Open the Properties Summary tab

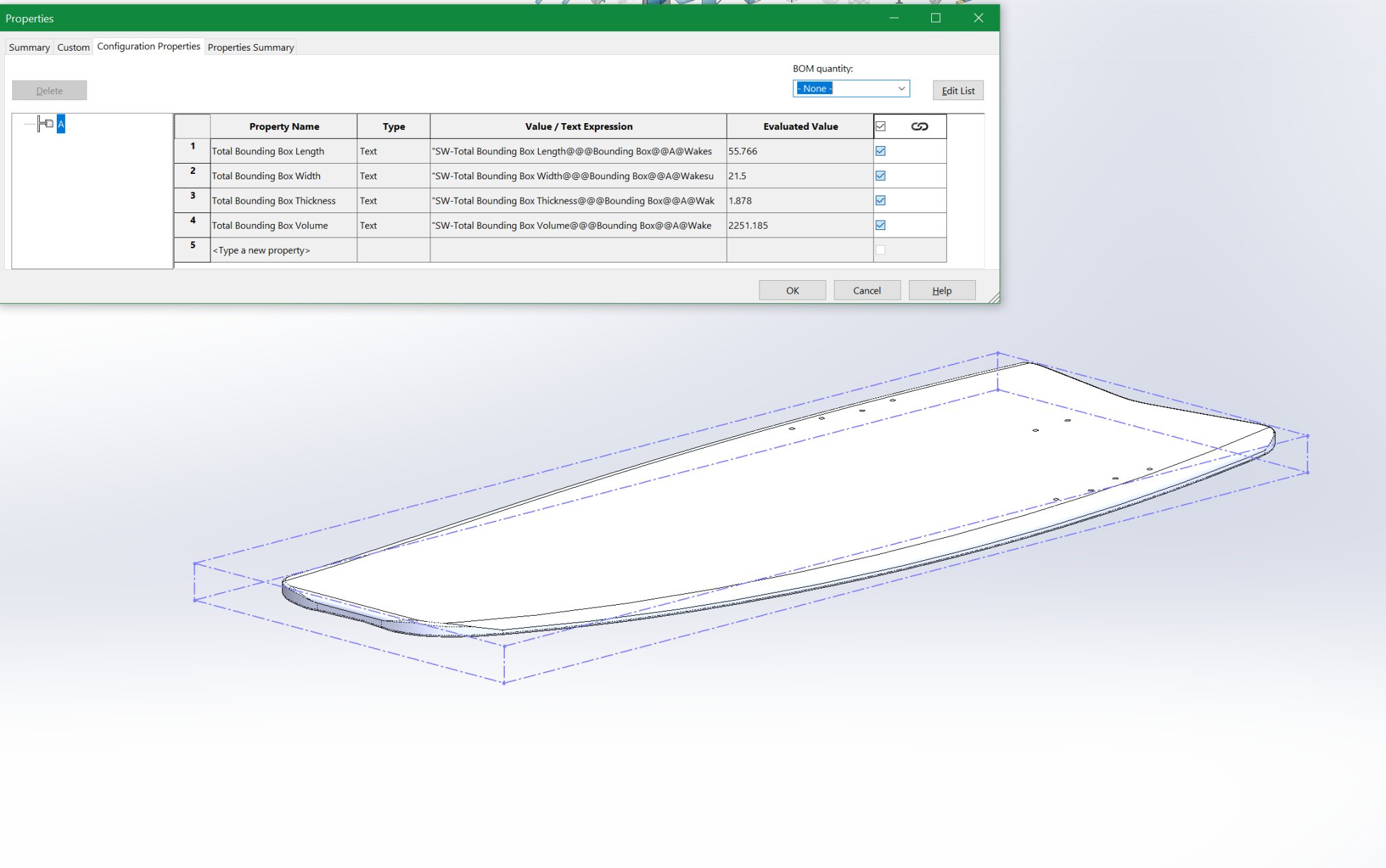point(250,47)
